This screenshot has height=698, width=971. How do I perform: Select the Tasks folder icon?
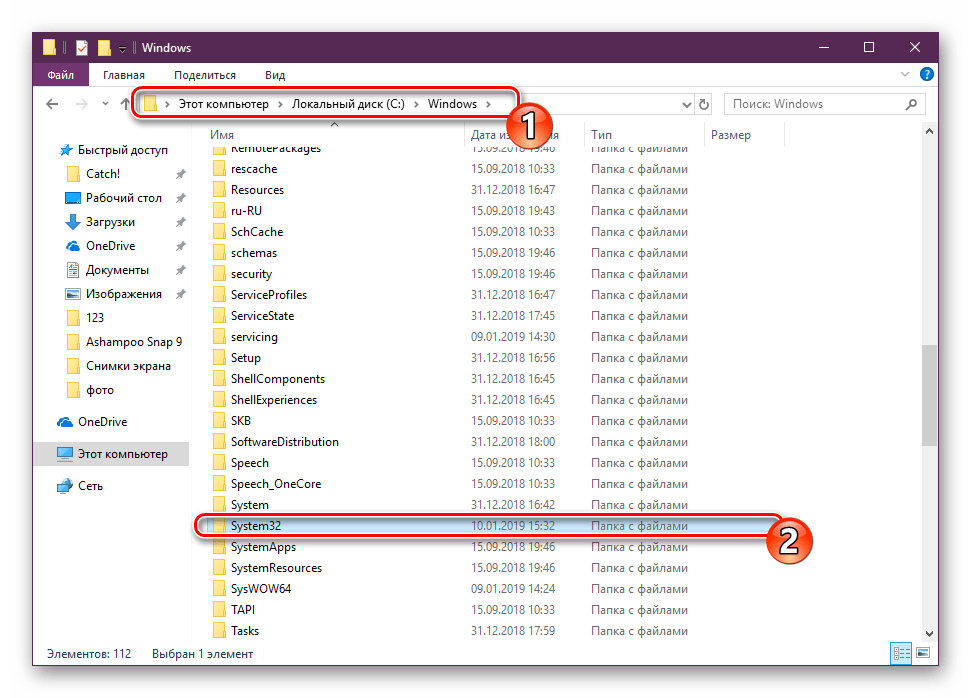click(x=219, y=631)
